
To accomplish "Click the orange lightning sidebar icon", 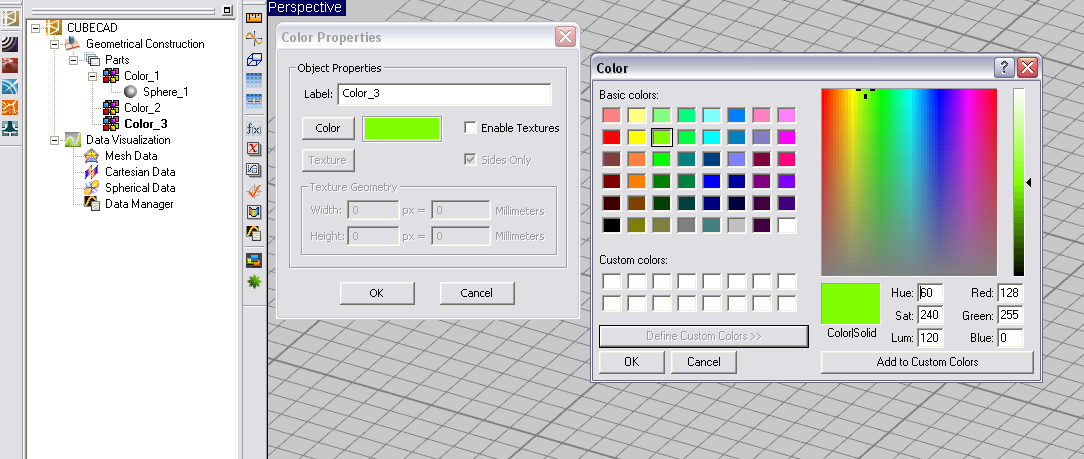I will tap(10, 108).
